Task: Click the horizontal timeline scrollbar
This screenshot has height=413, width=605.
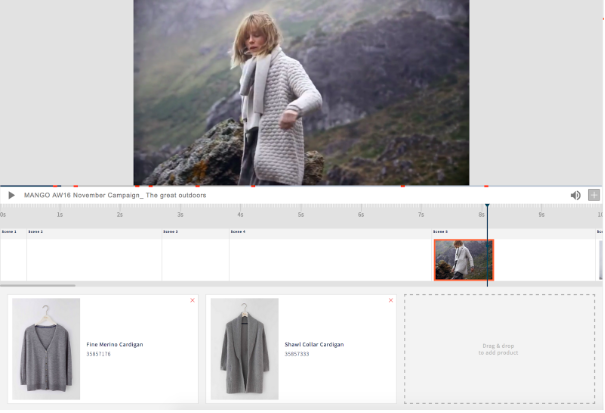Action: coord(38,286)
